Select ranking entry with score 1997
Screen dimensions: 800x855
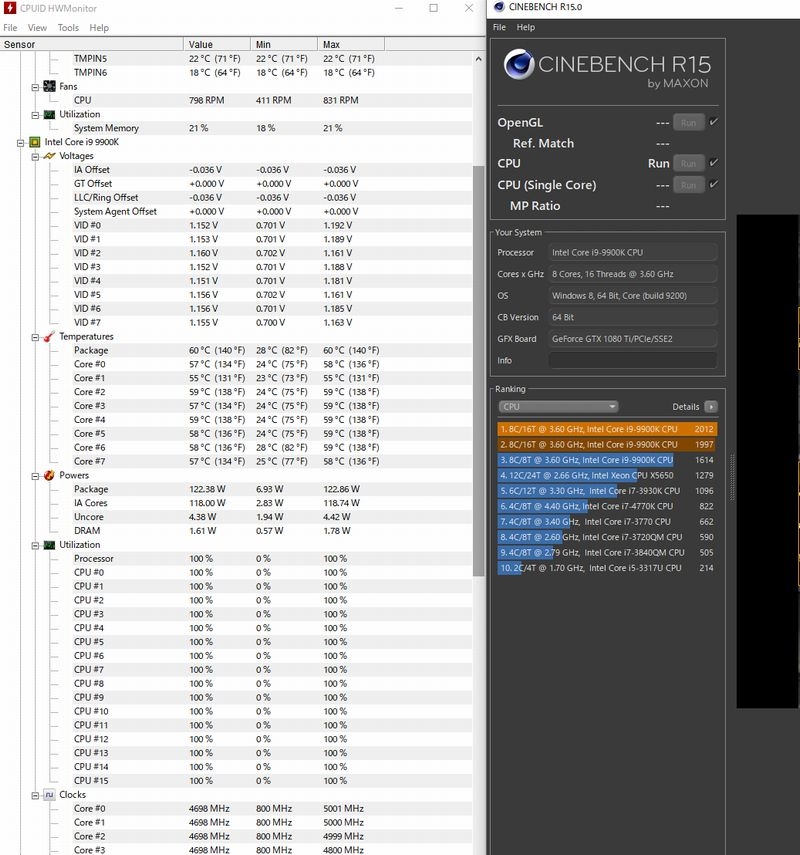(607, 444)
